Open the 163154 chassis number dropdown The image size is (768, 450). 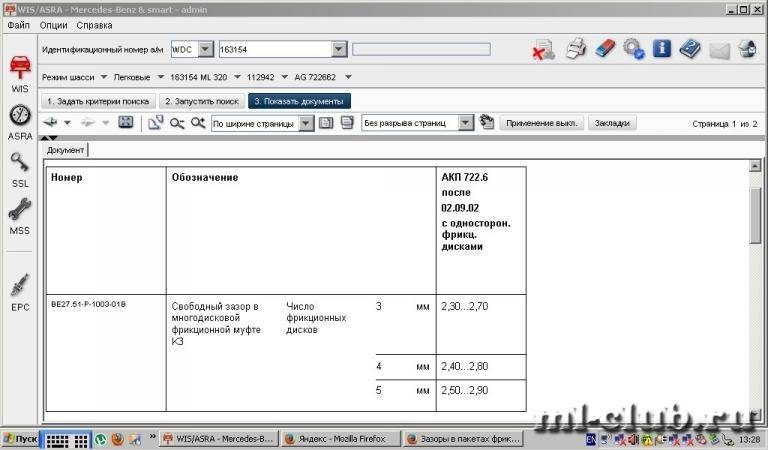coord(339,49)
